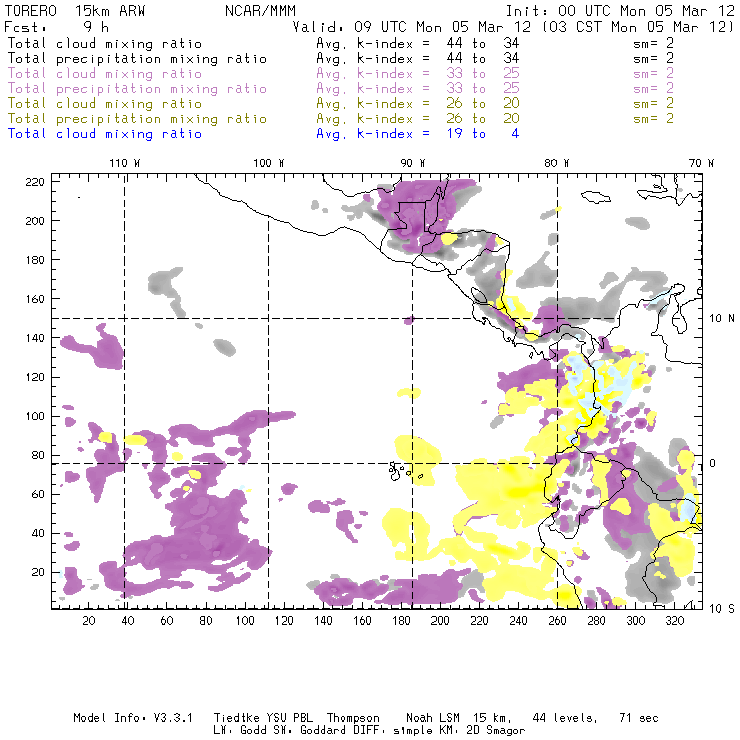Click 'Valid: 09 UTC Mon 05 Mar 12' text
Viewport: 740px width, 740px height.
[412, 27]
